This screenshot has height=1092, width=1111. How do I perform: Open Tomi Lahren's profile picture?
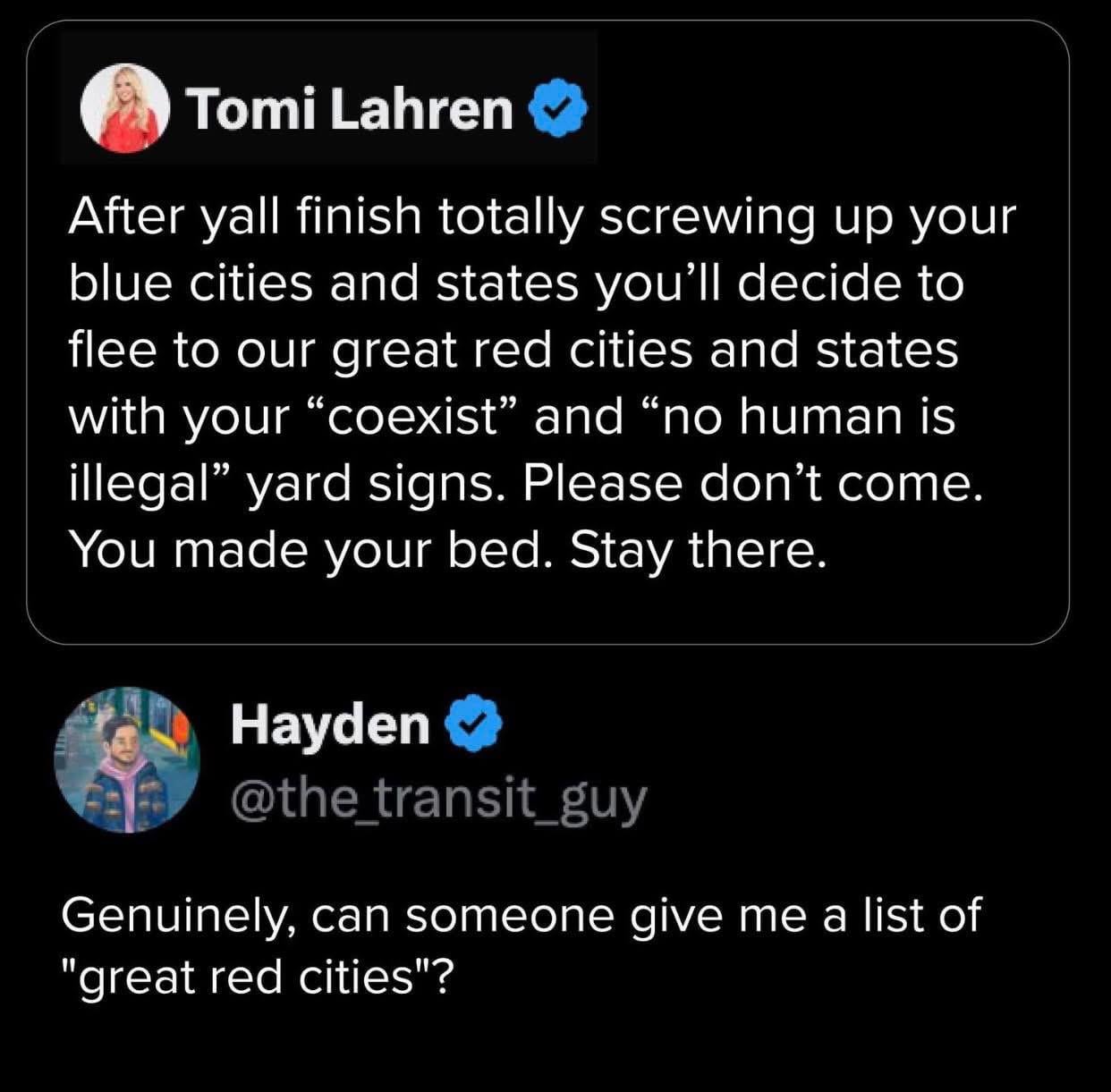point(125,109)
